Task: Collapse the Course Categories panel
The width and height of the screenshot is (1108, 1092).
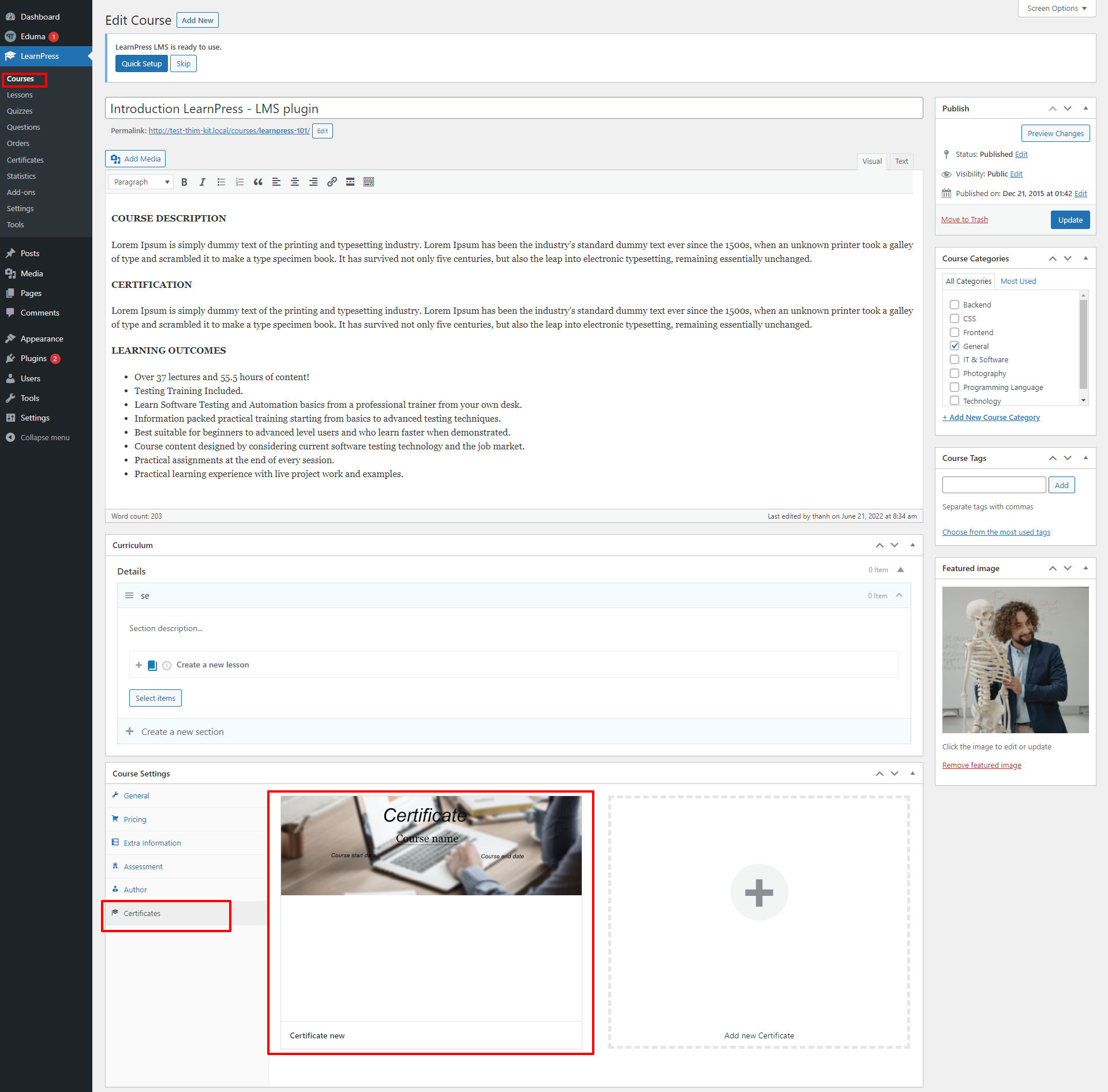Action: 1085,258
